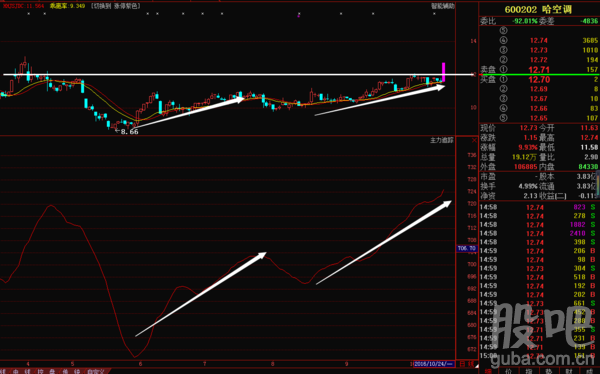This screenshot has width=600, height=374.
Task: Close the 主力追踪 indicator panel
Action: pyautogui.click(x=474, y=140)
